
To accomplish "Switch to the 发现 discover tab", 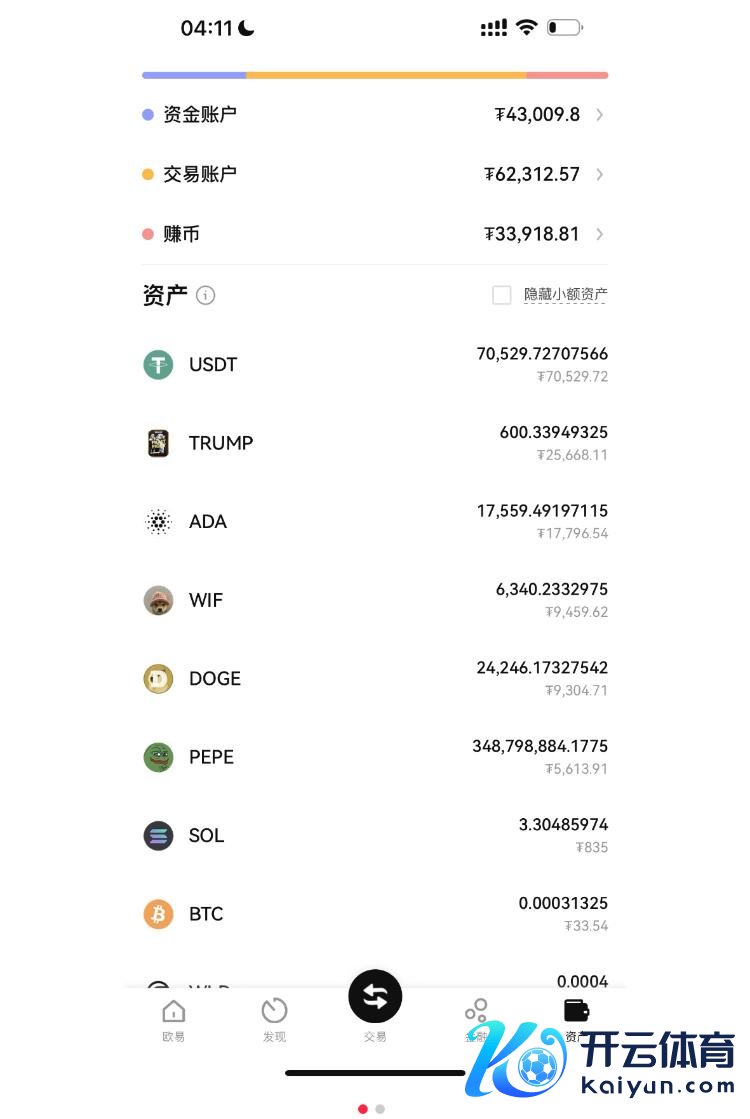I will 274,1020.
